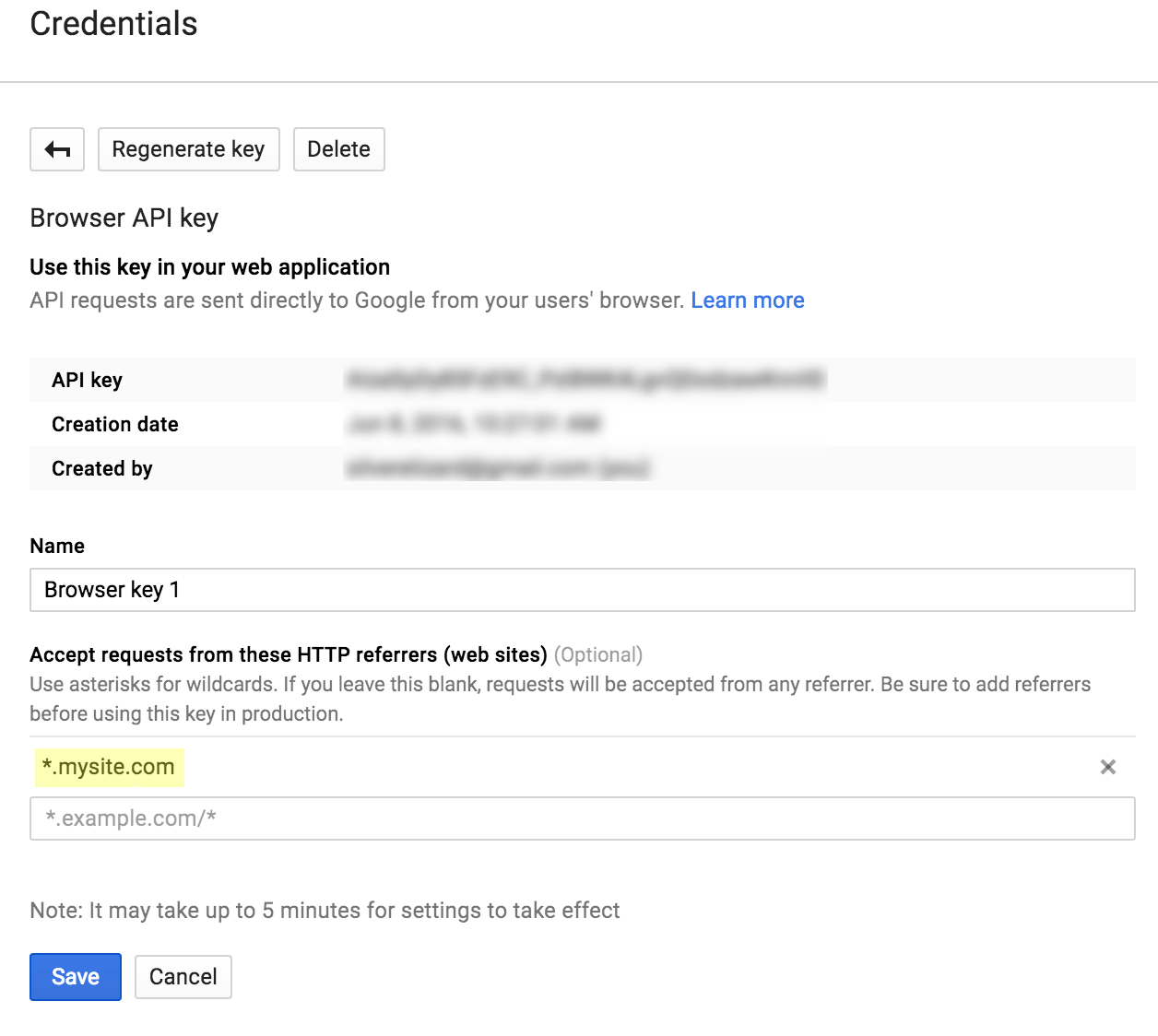Remove the *.mysite.com referrer via X icon
The height and width of the screenshot is (1036, 1158).
point(1107,766)
